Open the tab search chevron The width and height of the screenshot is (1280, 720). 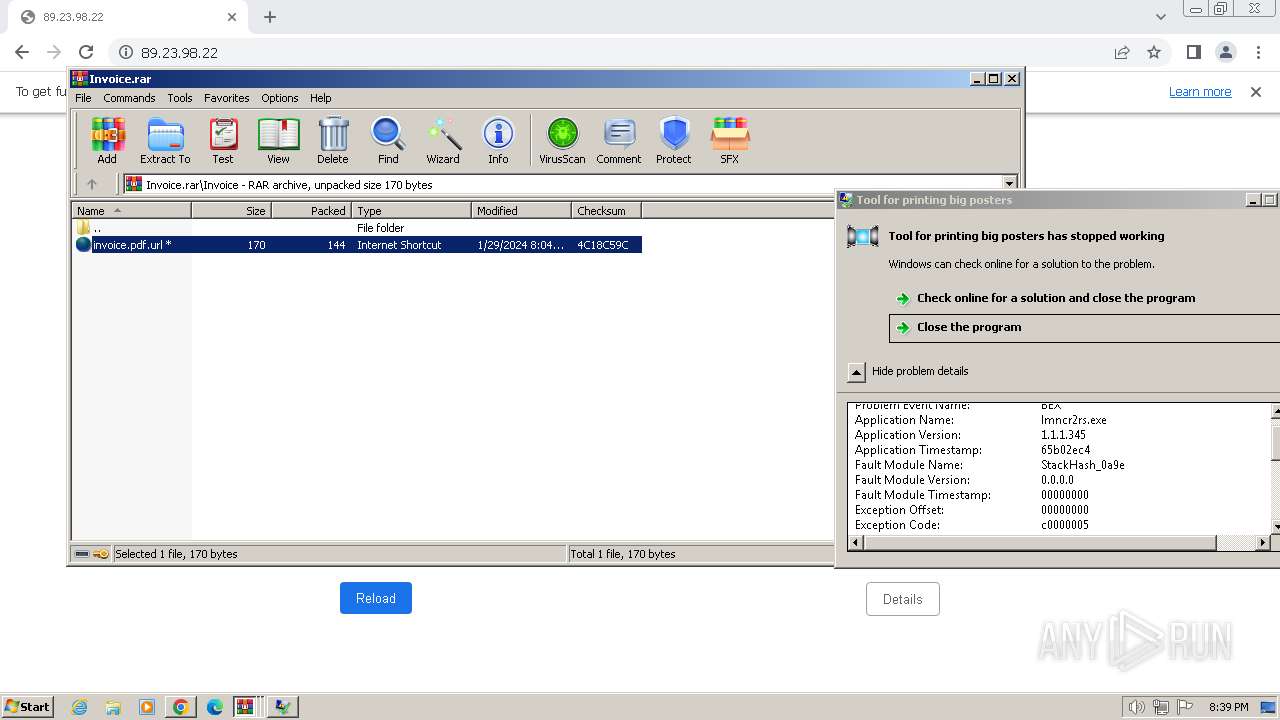pyautogui.click(x=1160, y=17)
